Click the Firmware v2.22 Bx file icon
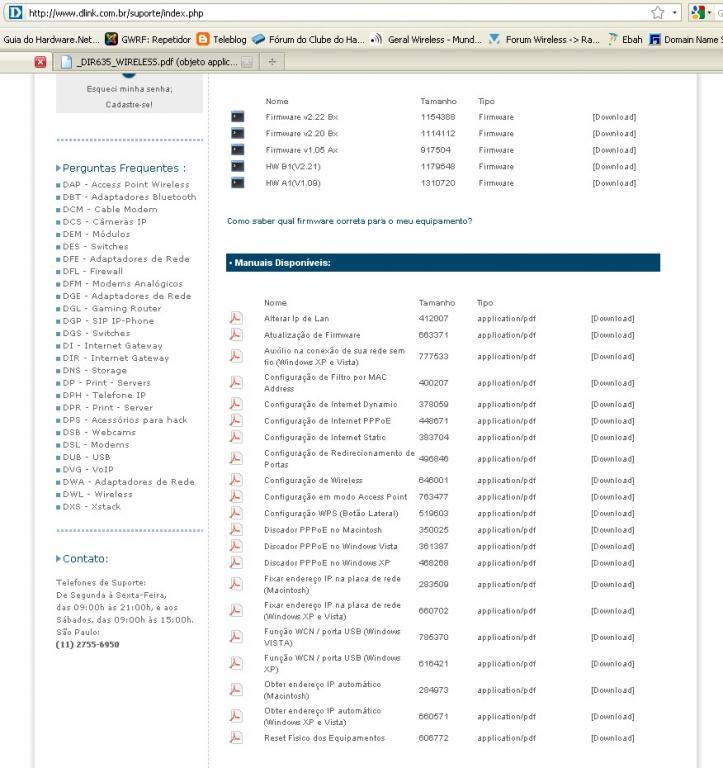723x768 pixels. pyautogui.click(x=238, y=117)
